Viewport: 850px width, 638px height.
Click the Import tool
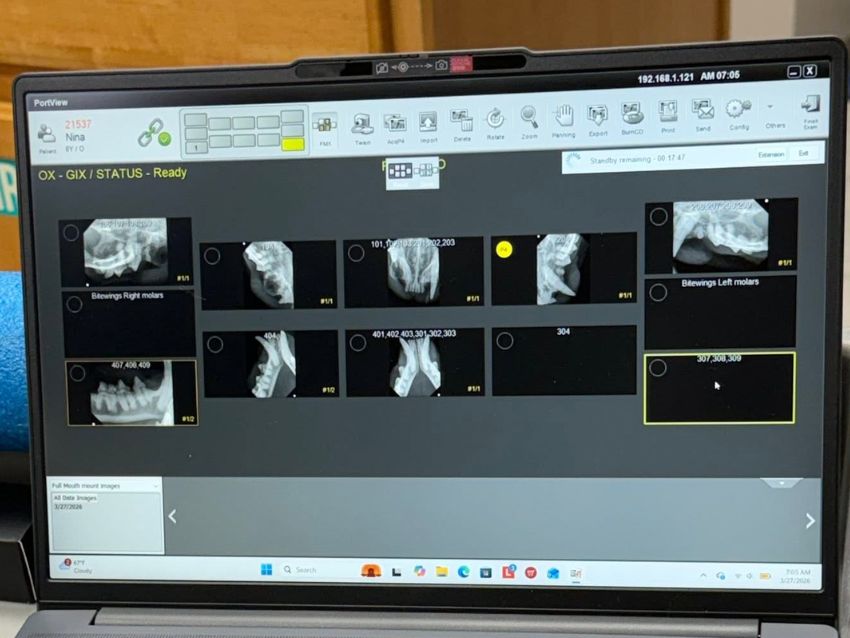coord(428,126)
